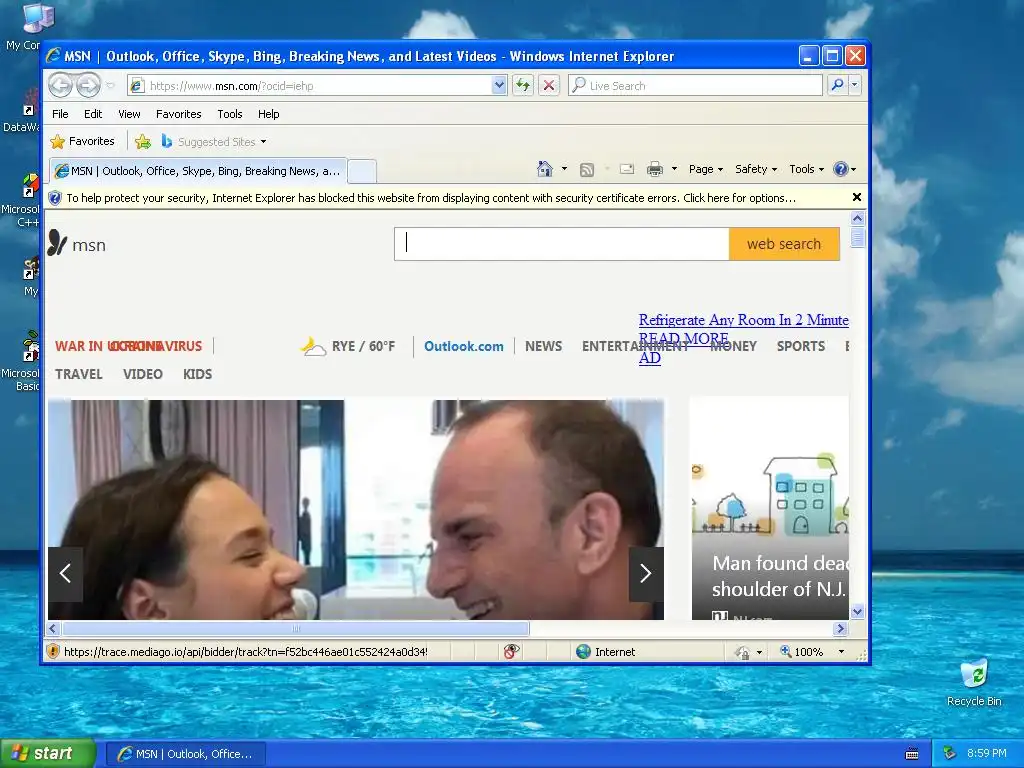Open the Page command bar menu
Image resolution: width=1024 pixels, height=768 pixels.
click(705, 169)
